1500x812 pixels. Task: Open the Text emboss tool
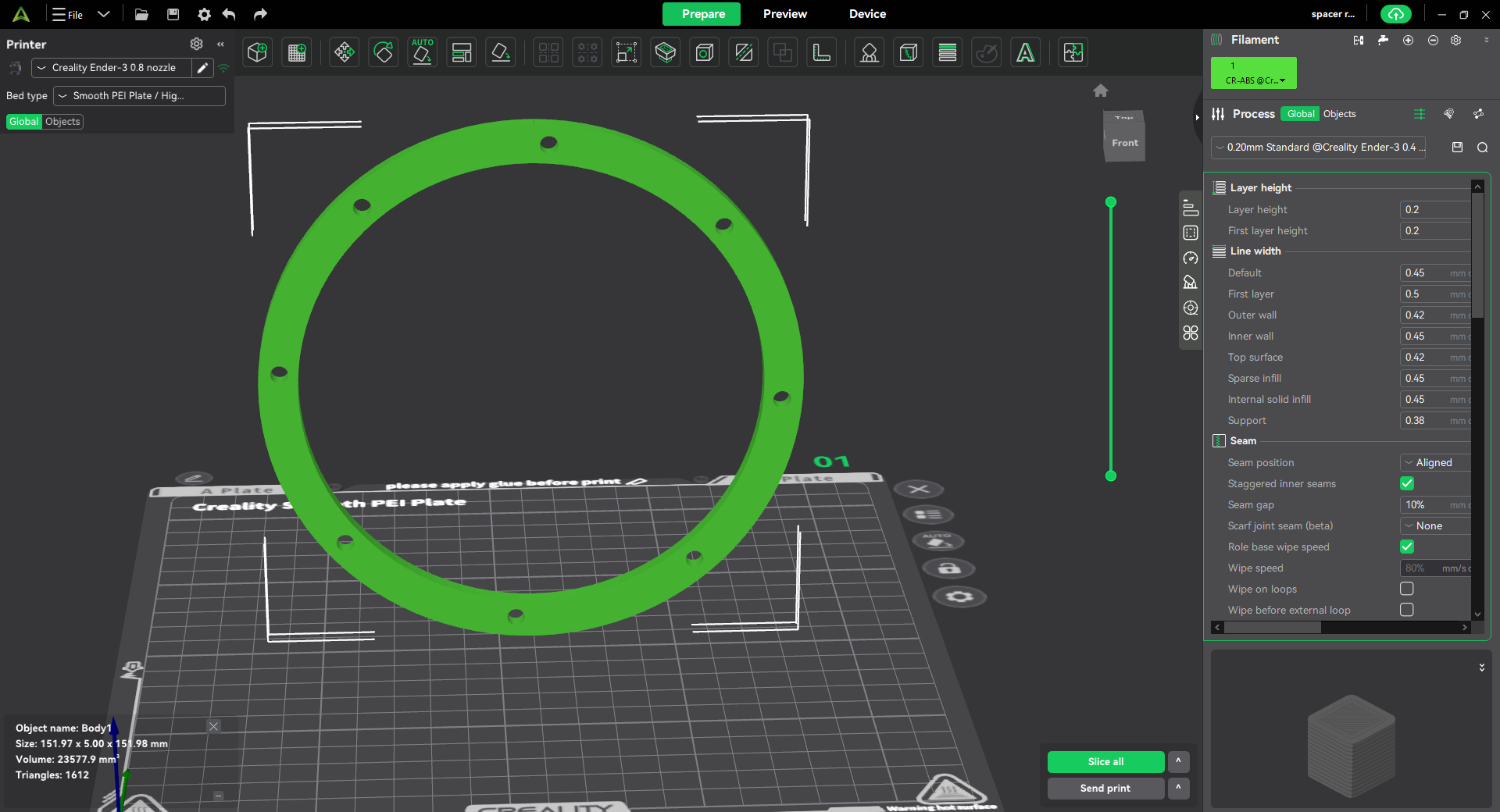point(1026,52)
